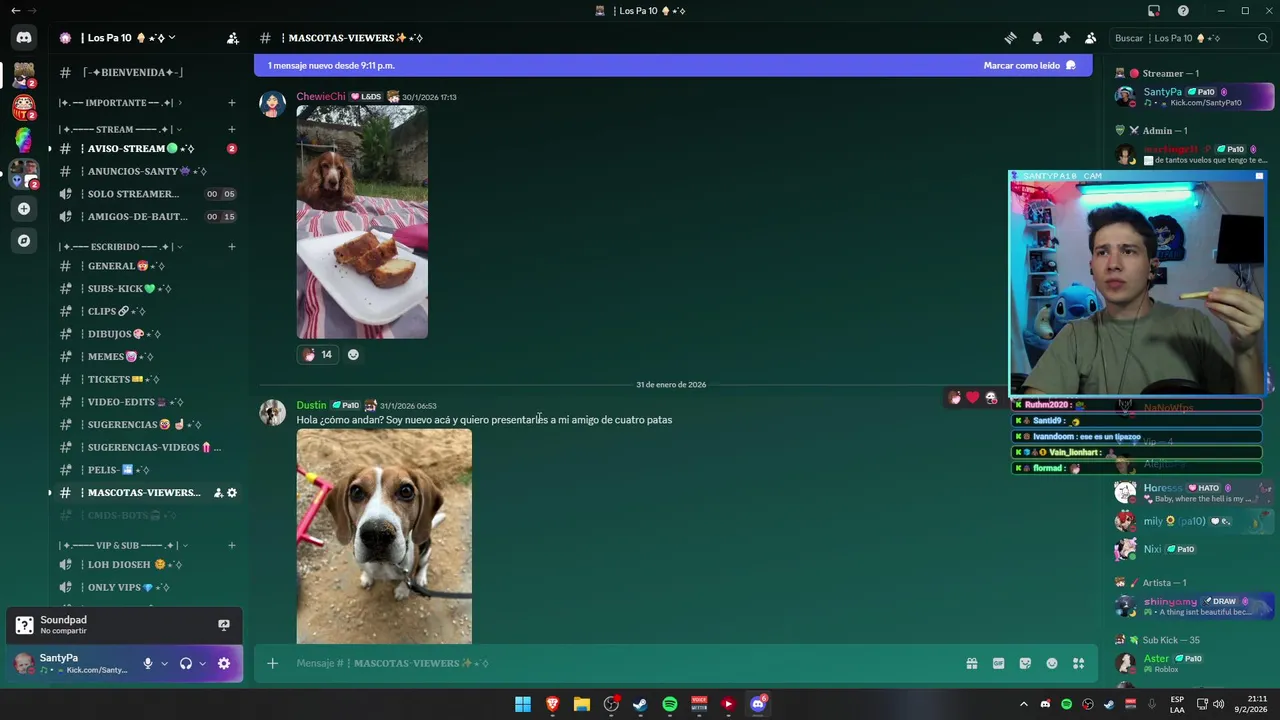
Task: Open SUBS-KICK channel
Action: 148,288
